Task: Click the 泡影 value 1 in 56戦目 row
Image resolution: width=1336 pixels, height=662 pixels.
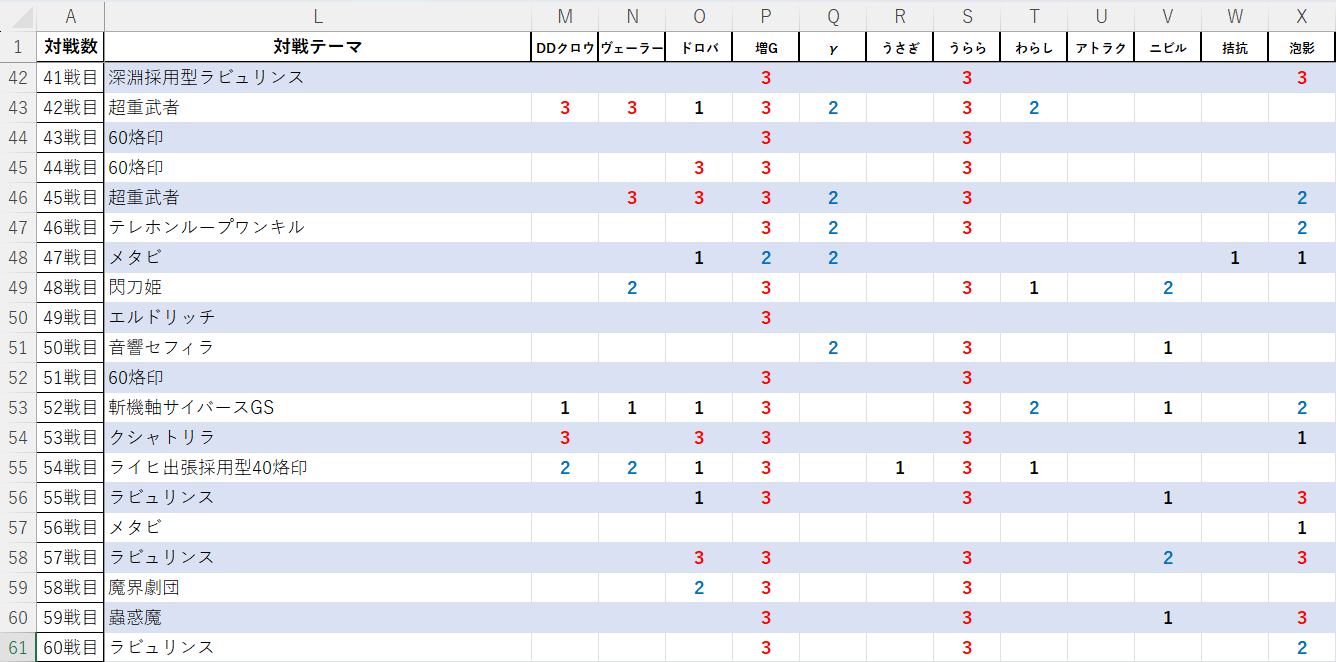Action: pyautogui.click(x=1302, y=527)
